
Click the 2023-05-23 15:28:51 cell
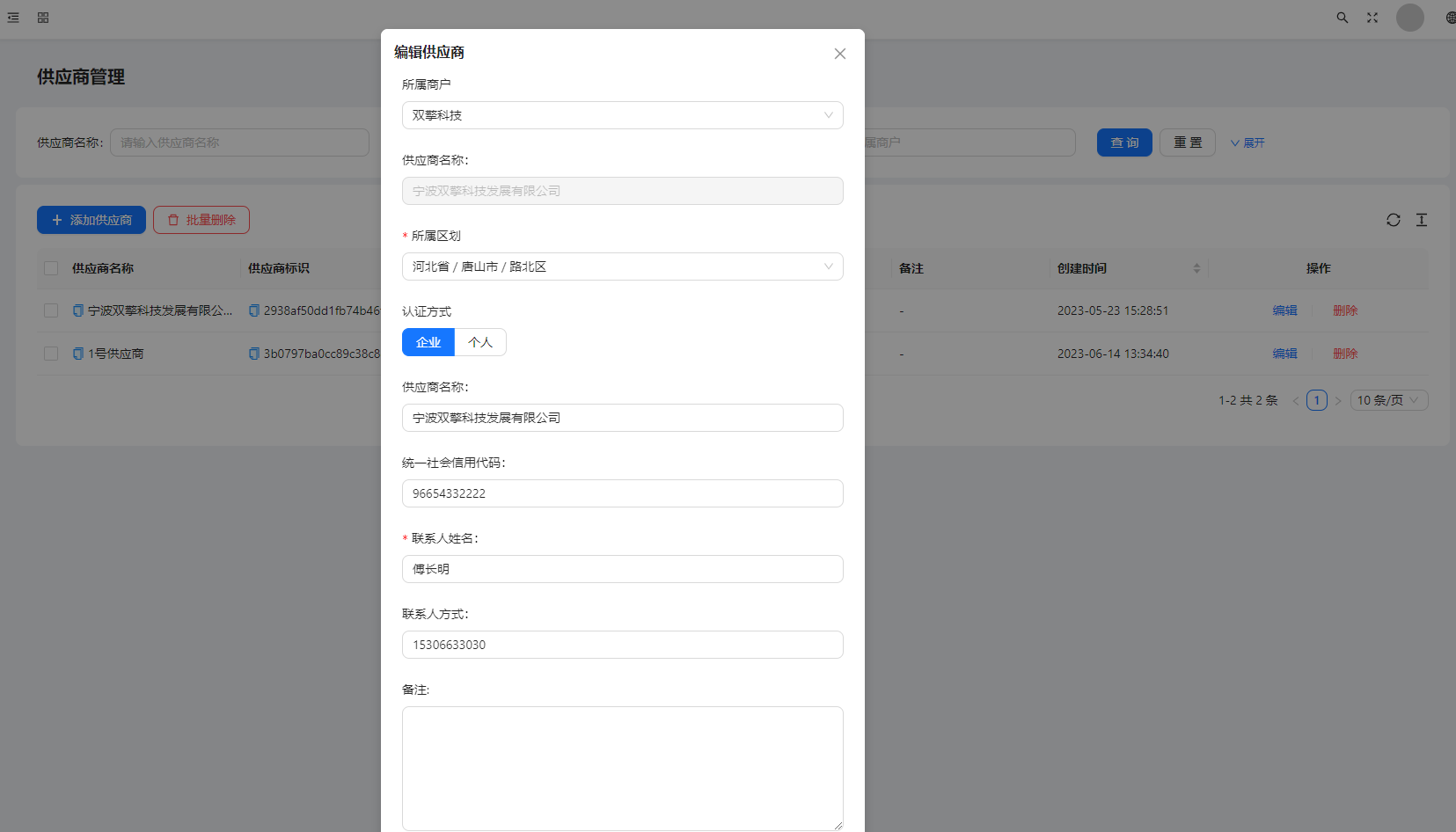coord(1113,310)
